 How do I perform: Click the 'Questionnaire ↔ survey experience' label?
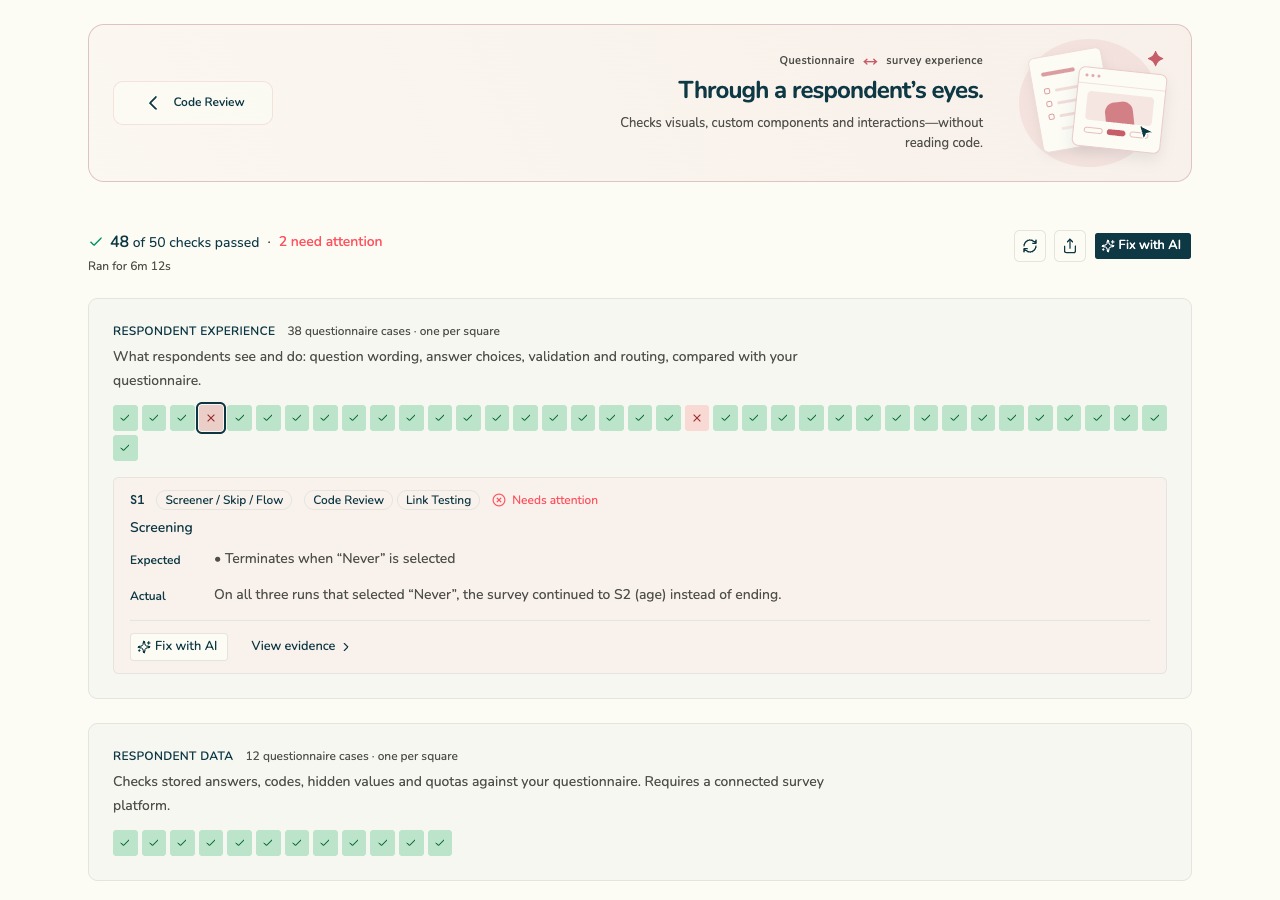click(x=881, y=60)
